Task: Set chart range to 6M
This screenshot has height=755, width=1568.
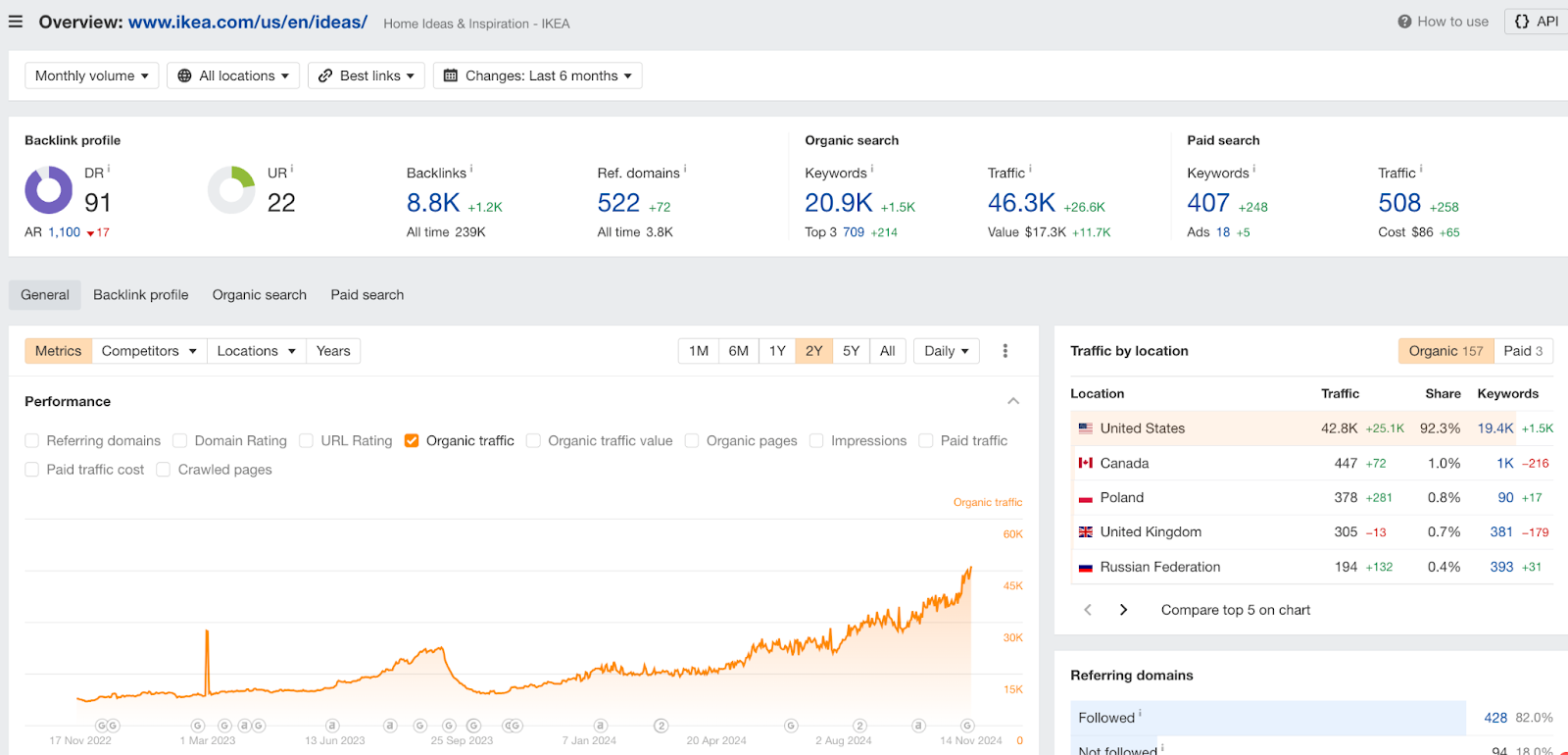Action: point(739,351)
